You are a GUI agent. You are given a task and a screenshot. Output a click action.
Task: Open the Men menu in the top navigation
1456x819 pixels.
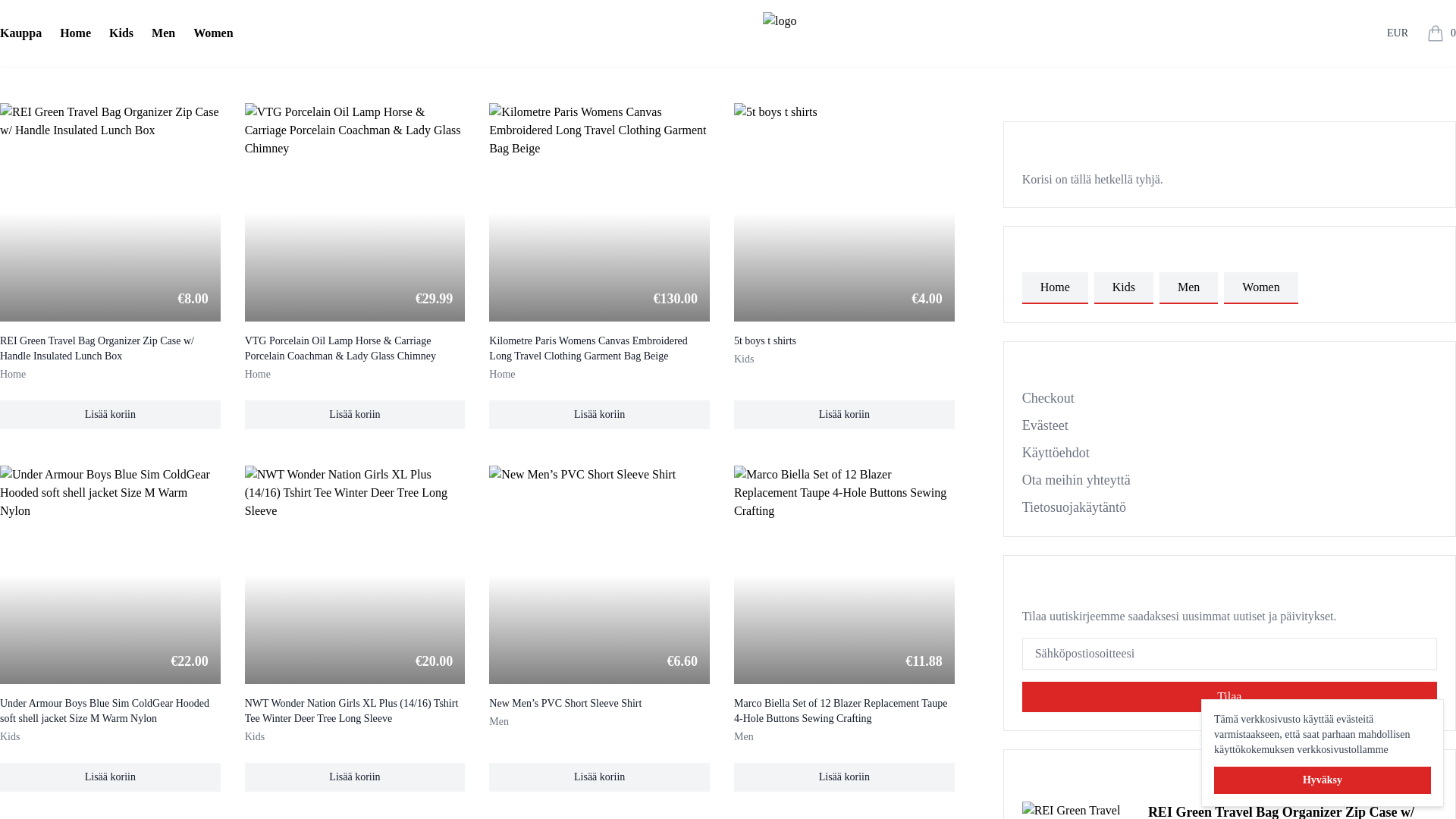(163, 33)
